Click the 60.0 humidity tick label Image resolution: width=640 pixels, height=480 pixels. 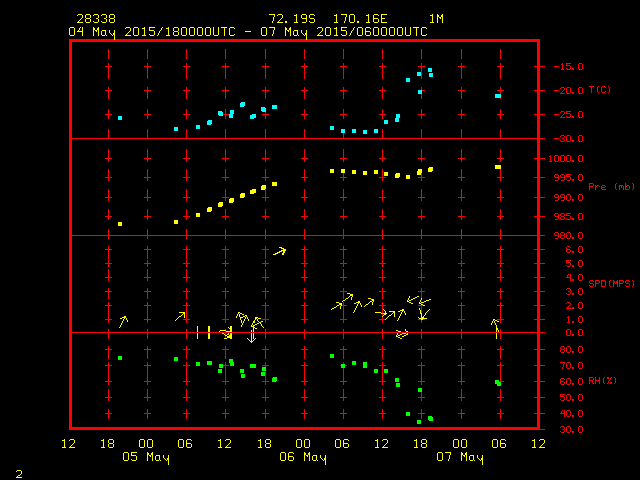[571, 382]
